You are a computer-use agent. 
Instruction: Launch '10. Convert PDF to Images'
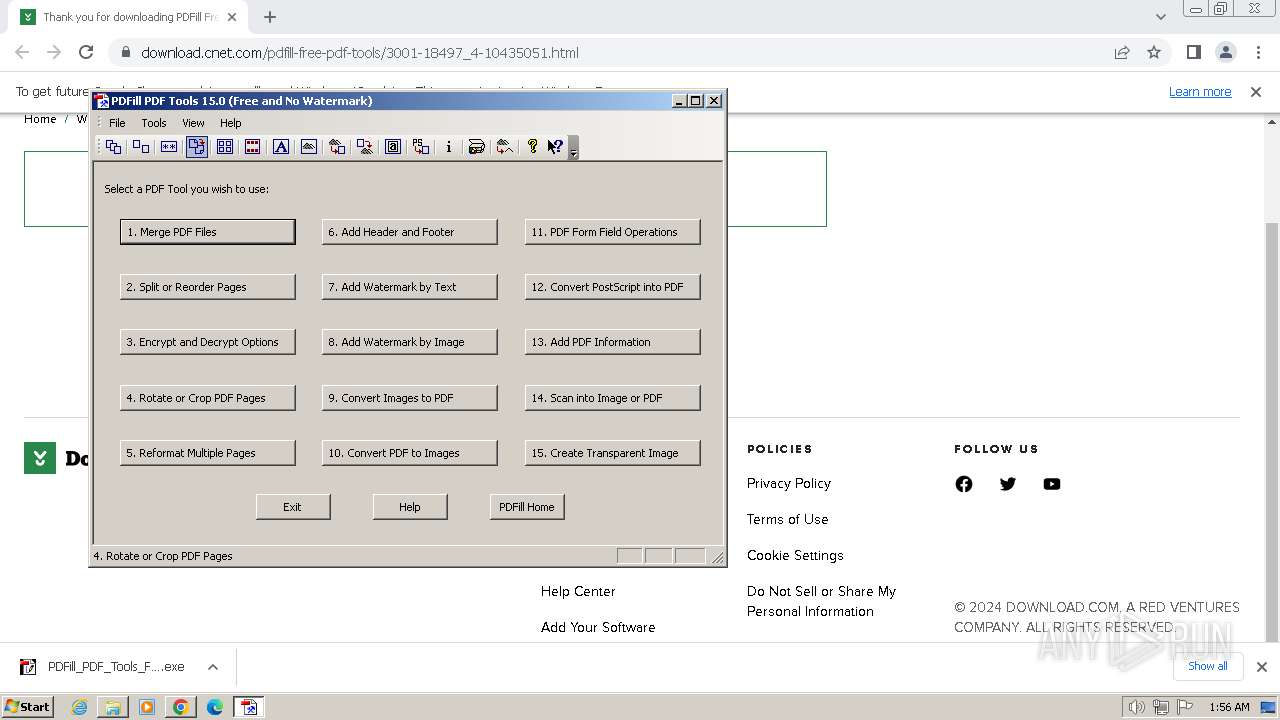410,453
